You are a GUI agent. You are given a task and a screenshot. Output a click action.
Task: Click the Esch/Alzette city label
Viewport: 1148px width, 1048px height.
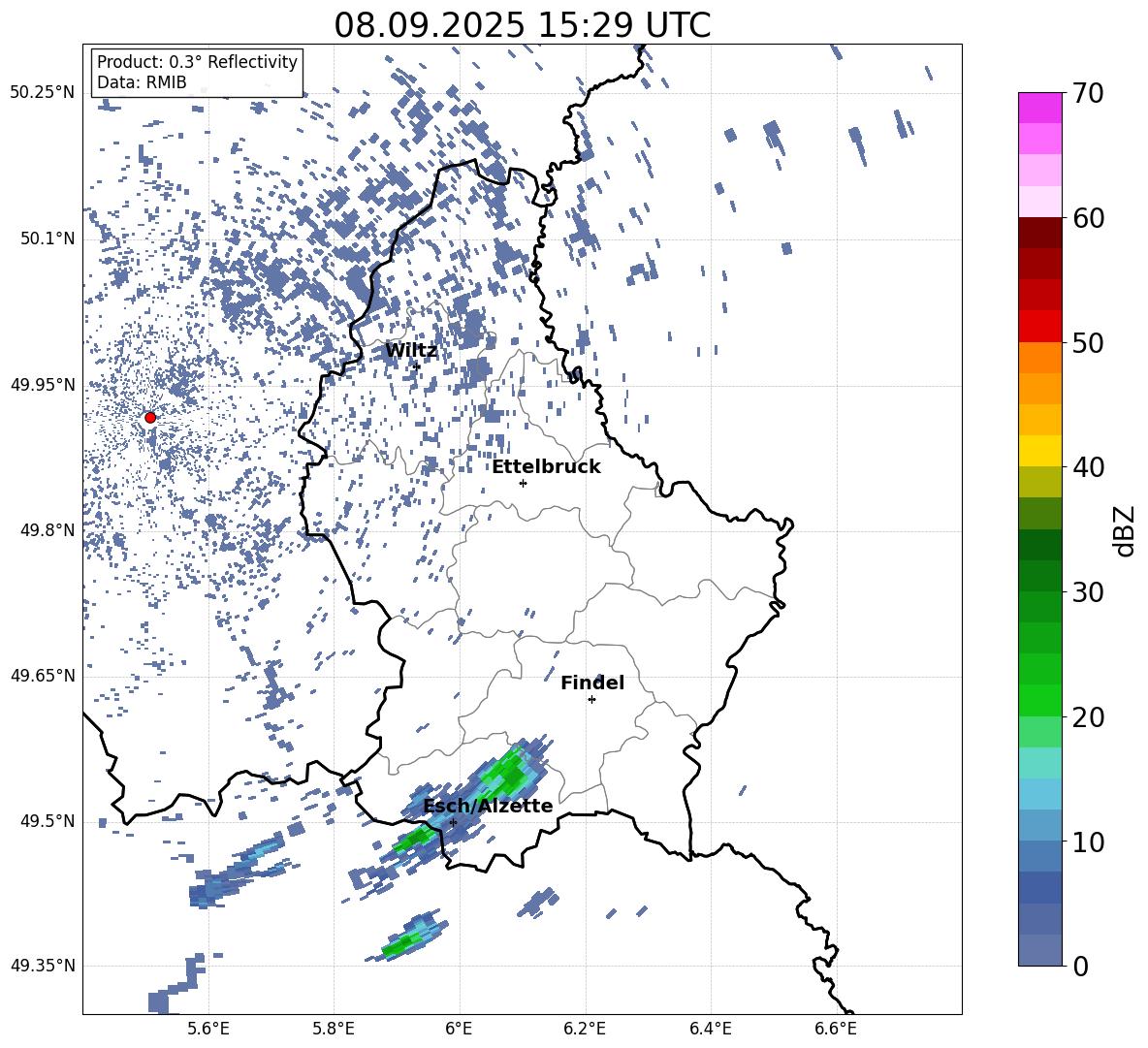(488, 806)
